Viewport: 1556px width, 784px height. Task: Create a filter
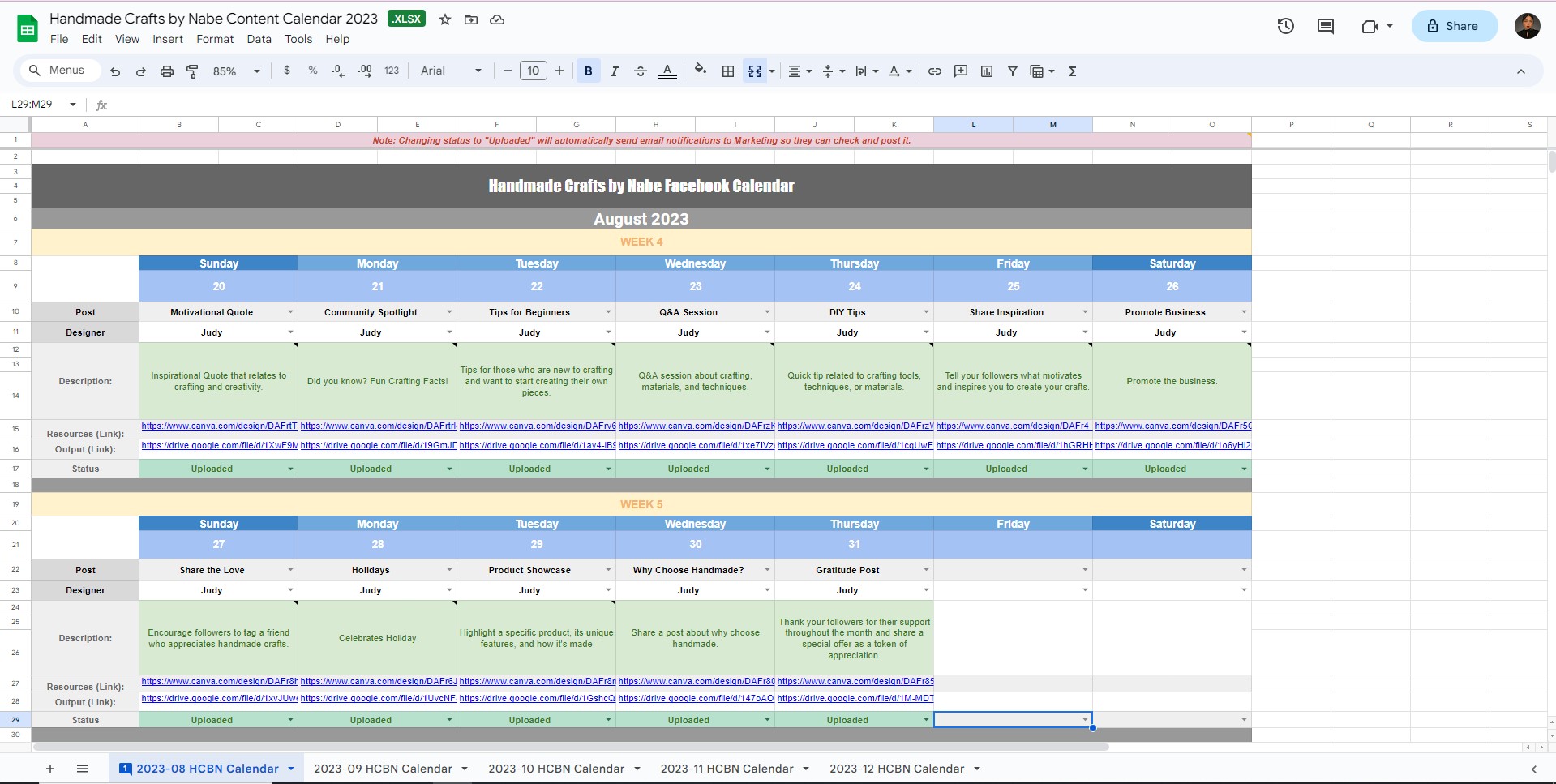point(1013,71)
